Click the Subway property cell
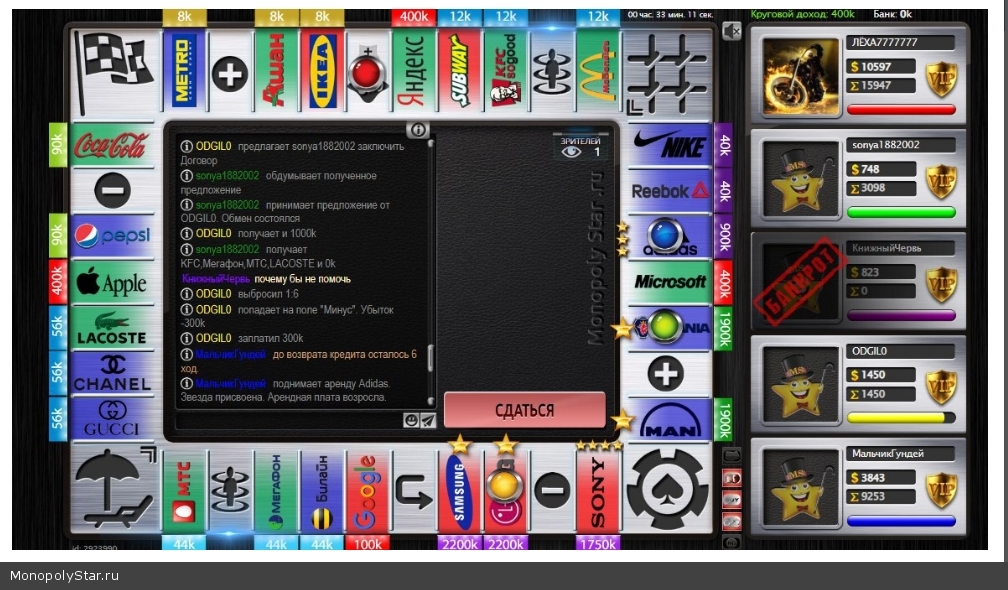Viewport: 1008px width, 590px height. pyautogui.click(x=460, y=72)
